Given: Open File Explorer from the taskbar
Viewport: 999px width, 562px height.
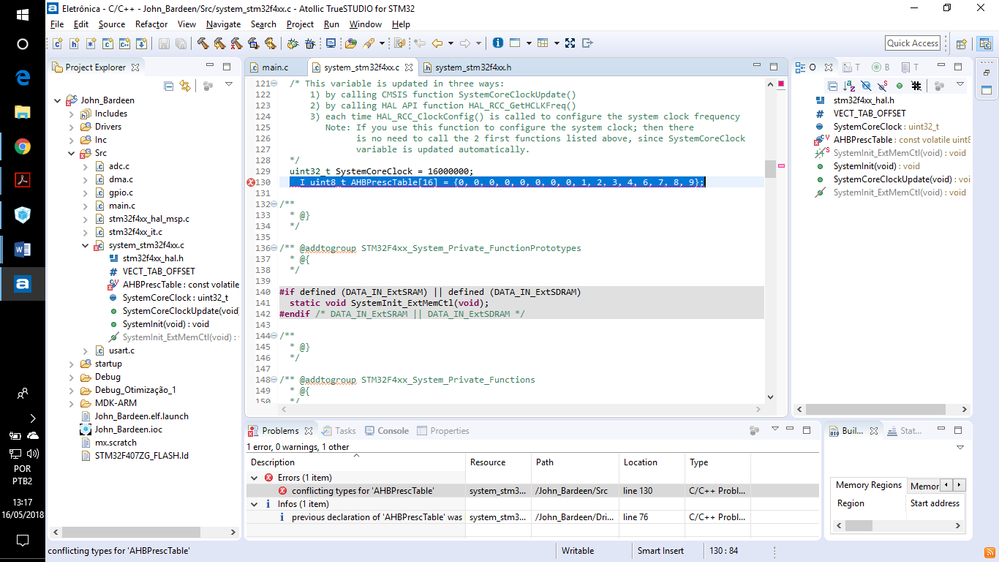Looking at the screenshot, I should (x=22, y=112).
